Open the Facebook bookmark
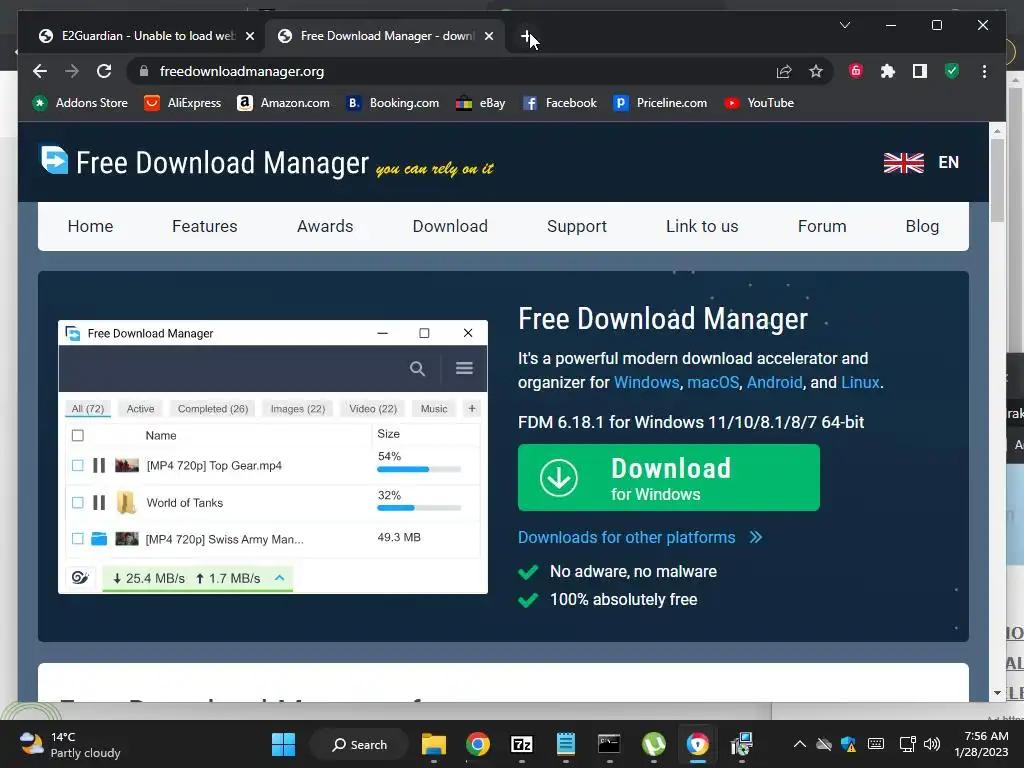Screen dimensions: 1024x768 click(x=560, y=103)
